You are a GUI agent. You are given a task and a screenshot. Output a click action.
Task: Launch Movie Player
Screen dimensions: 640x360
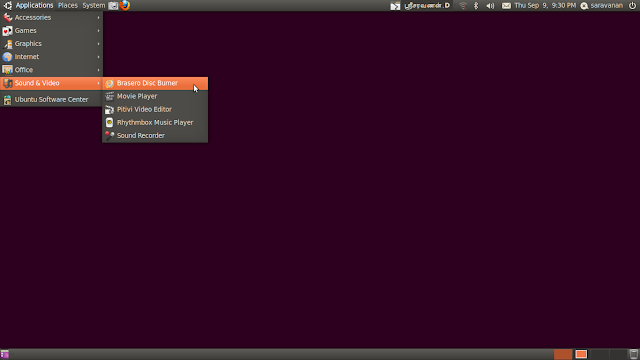(x=155, y=96)
